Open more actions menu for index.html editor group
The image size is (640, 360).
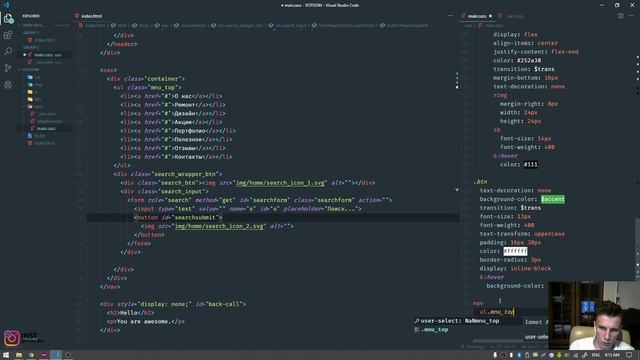450,16
